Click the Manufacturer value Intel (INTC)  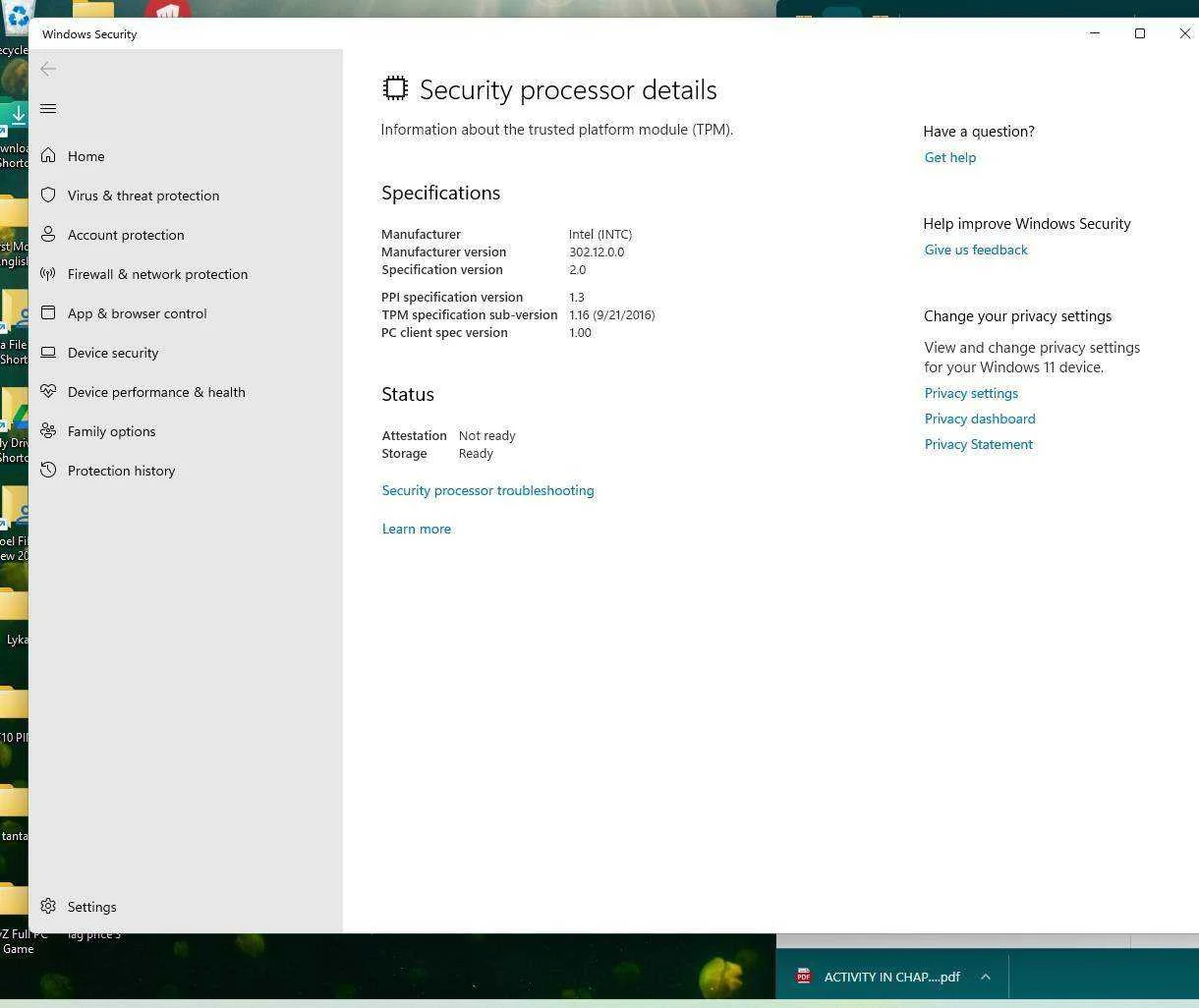tap(600, 234)
